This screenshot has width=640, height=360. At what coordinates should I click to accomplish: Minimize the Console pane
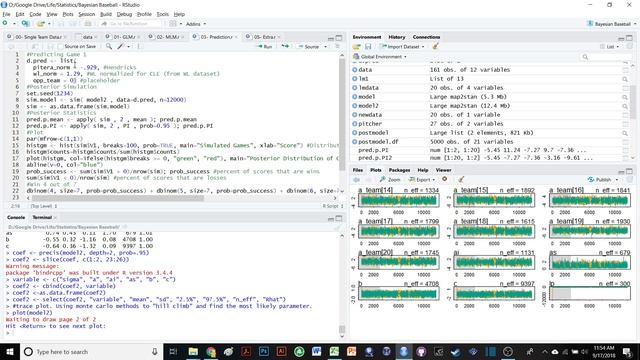tap(331, 219)
